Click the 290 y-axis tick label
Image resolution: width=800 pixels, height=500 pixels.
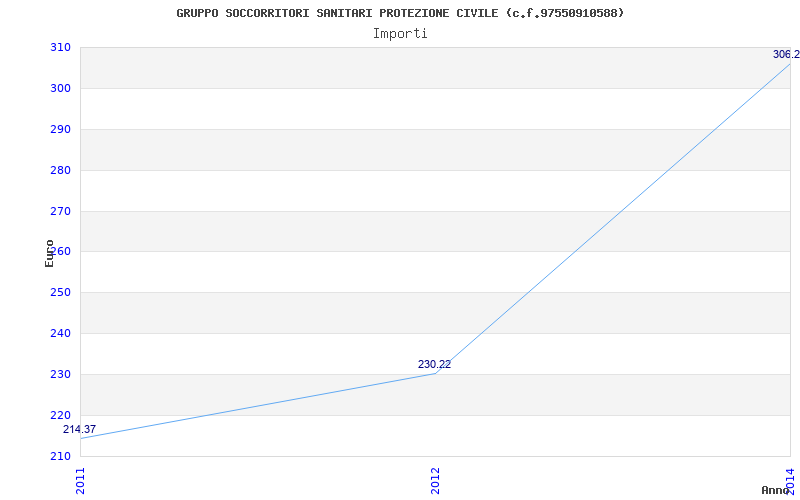point(60,129)
